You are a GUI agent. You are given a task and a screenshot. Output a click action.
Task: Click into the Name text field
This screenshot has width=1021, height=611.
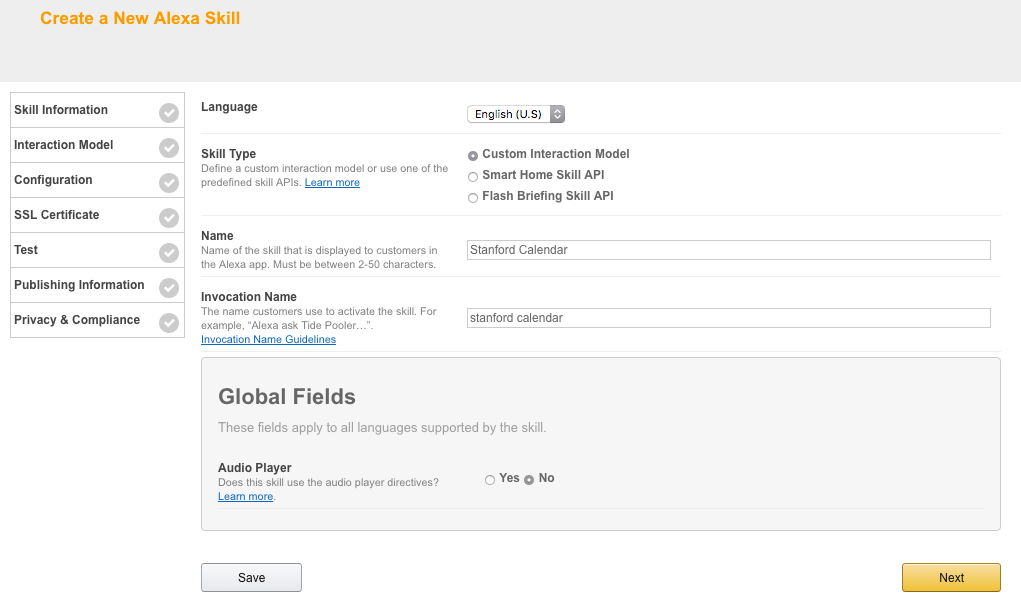(728, 250)
